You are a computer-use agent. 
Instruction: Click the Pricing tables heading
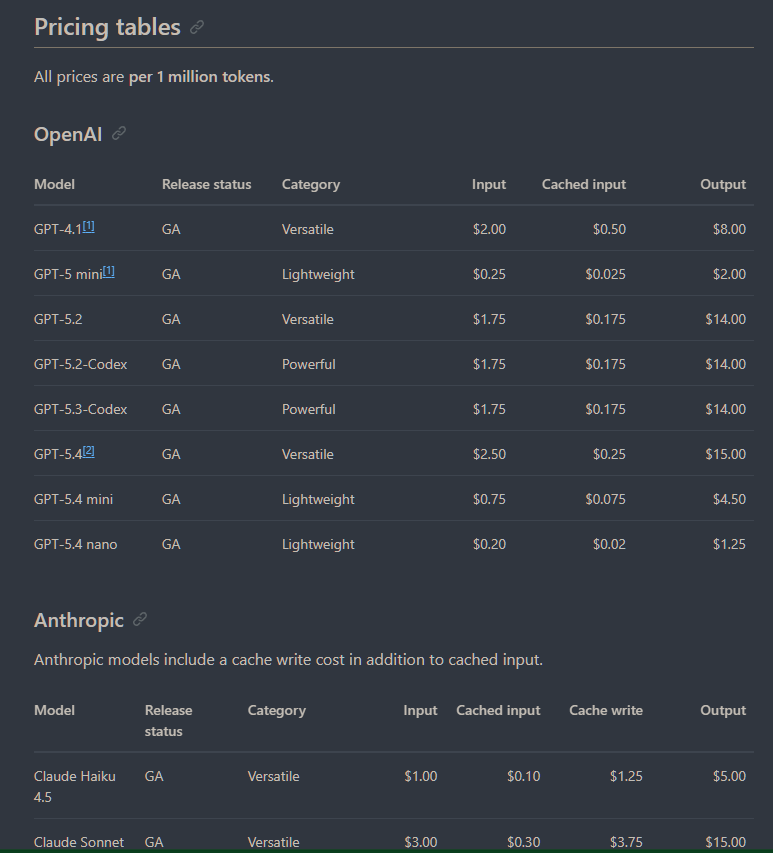tap(107, 27)
